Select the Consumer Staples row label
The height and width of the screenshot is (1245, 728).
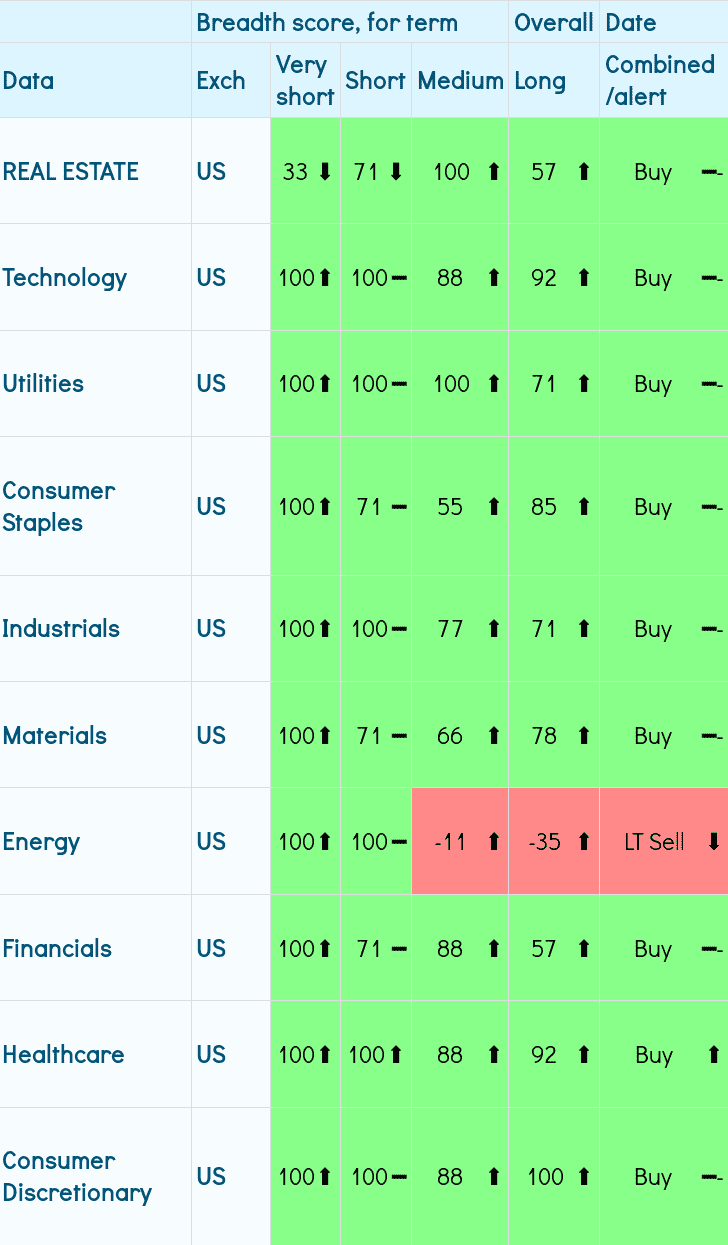click(59, 507)
